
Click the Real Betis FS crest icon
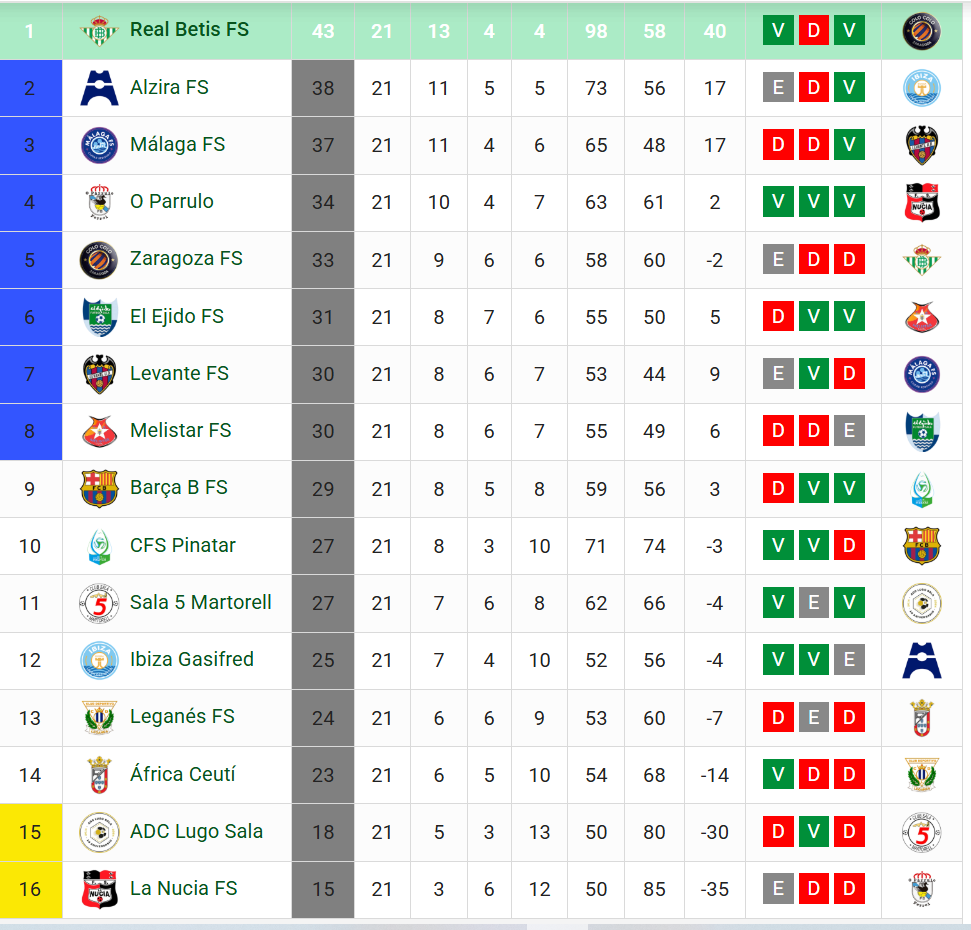click(99, 31)
